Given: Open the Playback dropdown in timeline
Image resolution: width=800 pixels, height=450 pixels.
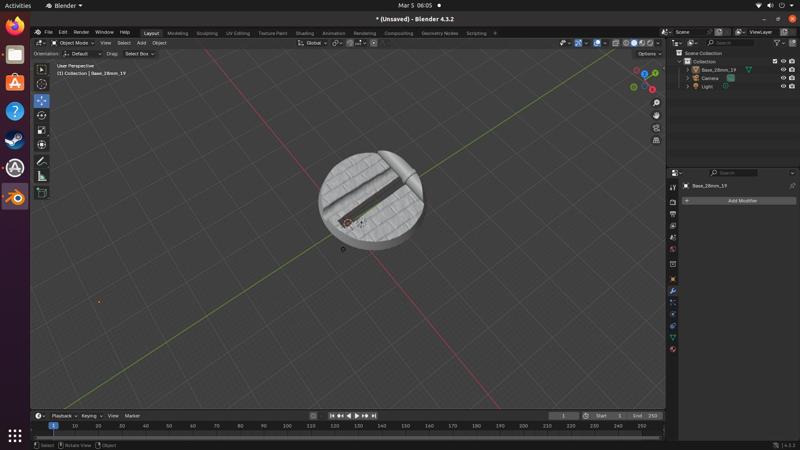Looking at the screenshot, I should [x=64, y=416].
